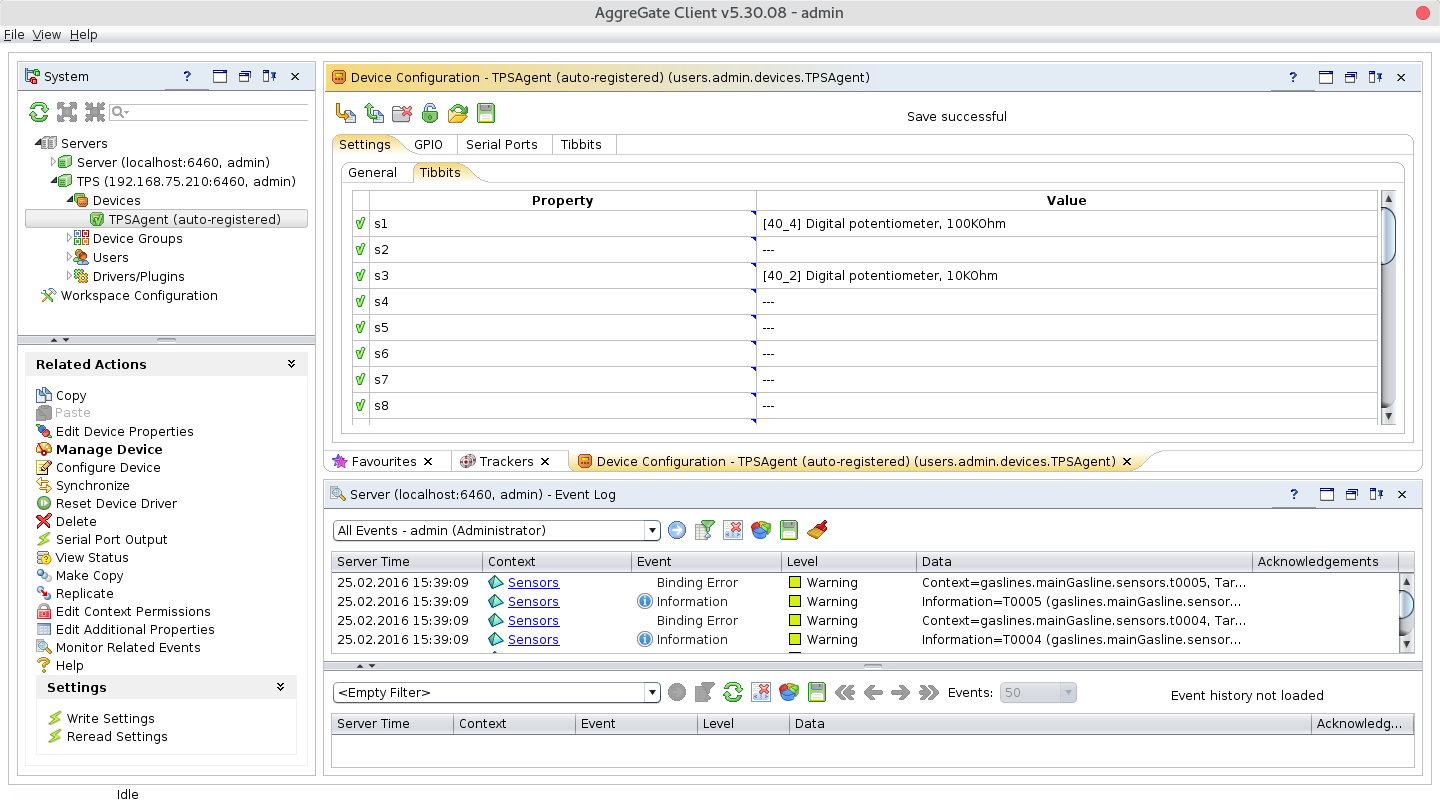This screenshot has height=803, width=1440.
Task: Click the pie chart icon in event history toolbar
Action: (x=789, y=692)
